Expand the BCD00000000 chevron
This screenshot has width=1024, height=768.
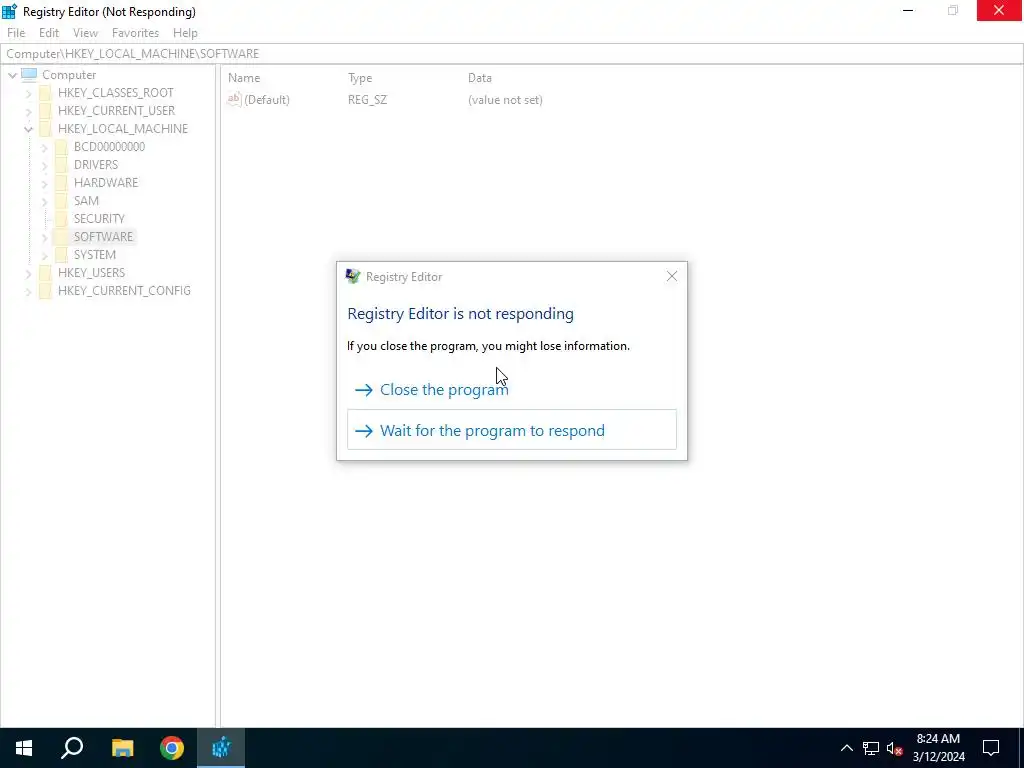[44, 147]
